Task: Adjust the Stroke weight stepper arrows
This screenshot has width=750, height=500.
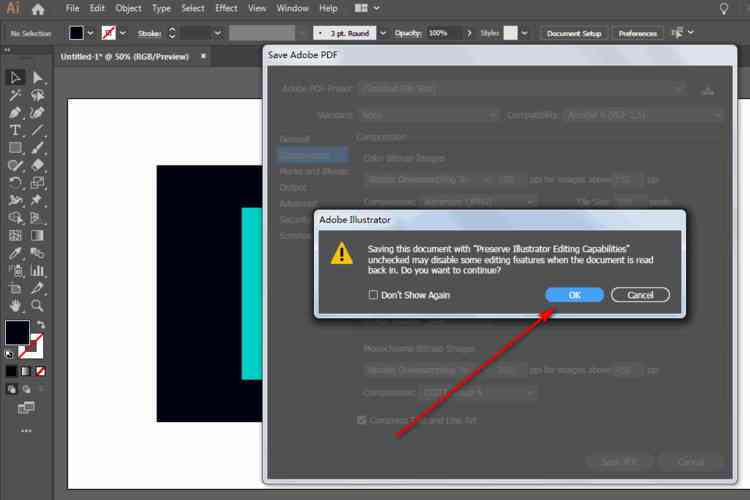Action: pos(172,33)
